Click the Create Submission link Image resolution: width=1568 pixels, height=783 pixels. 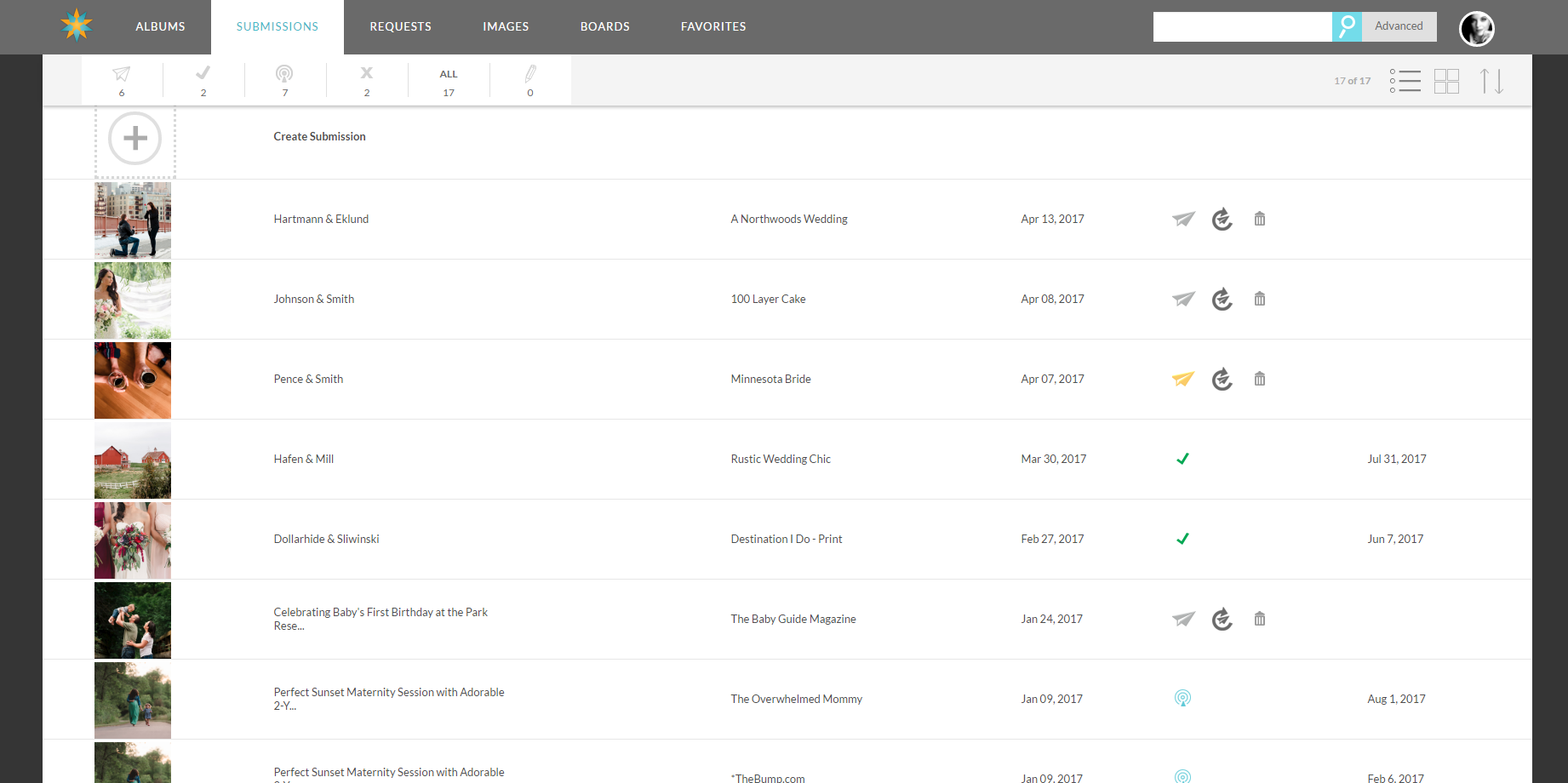click(x=319, y=136)
